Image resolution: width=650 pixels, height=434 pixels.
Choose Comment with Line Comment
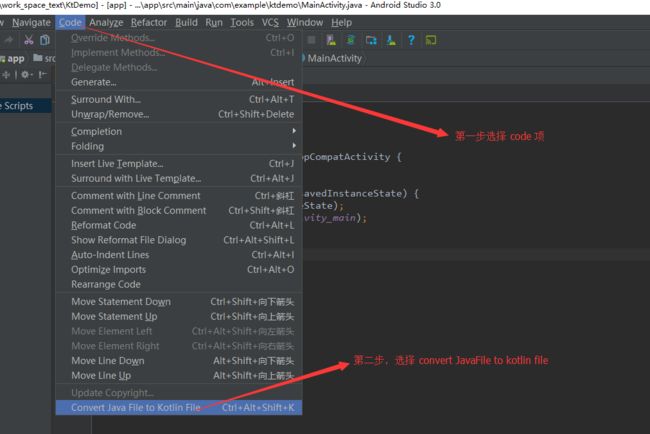(179, 196)
